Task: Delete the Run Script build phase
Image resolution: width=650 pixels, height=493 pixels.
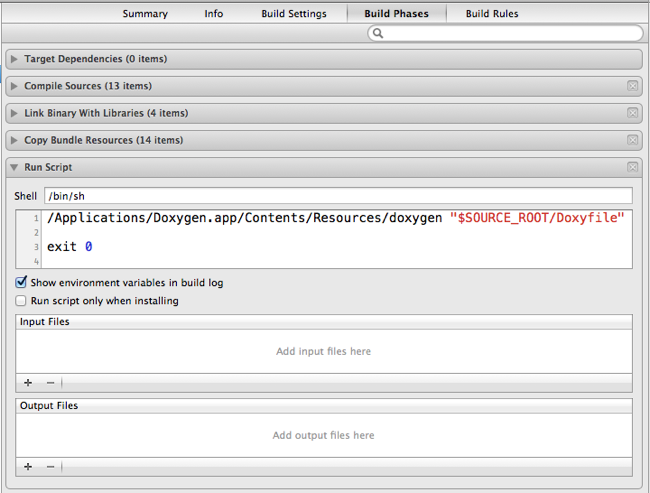Action: pos(632,168)
